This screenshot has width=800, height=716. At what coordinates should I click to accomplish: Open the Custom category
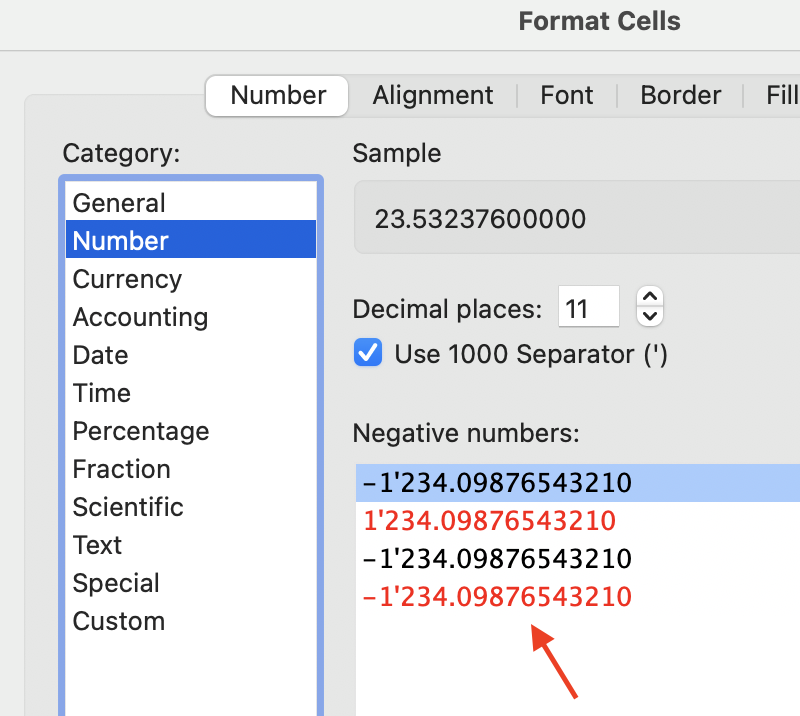click(118, 621)
